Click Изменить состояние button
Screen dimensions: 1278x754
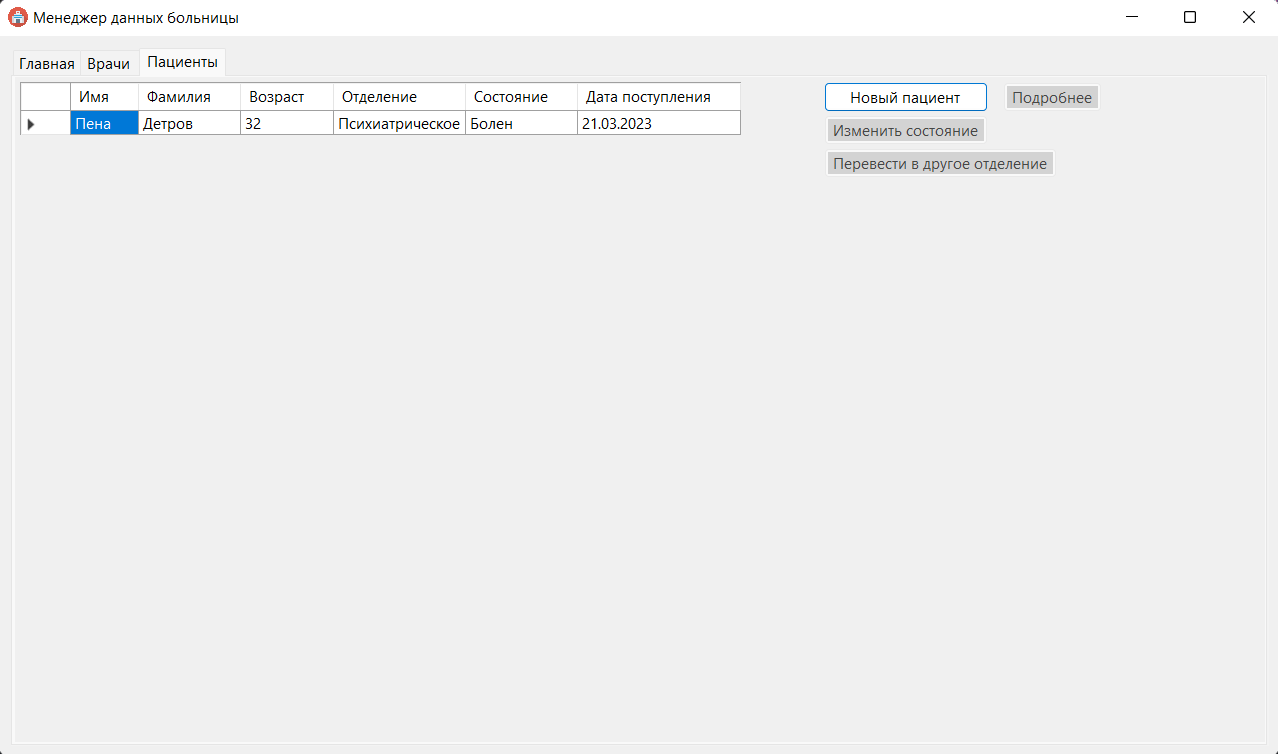pyautogui.click(x=905, y=130)
